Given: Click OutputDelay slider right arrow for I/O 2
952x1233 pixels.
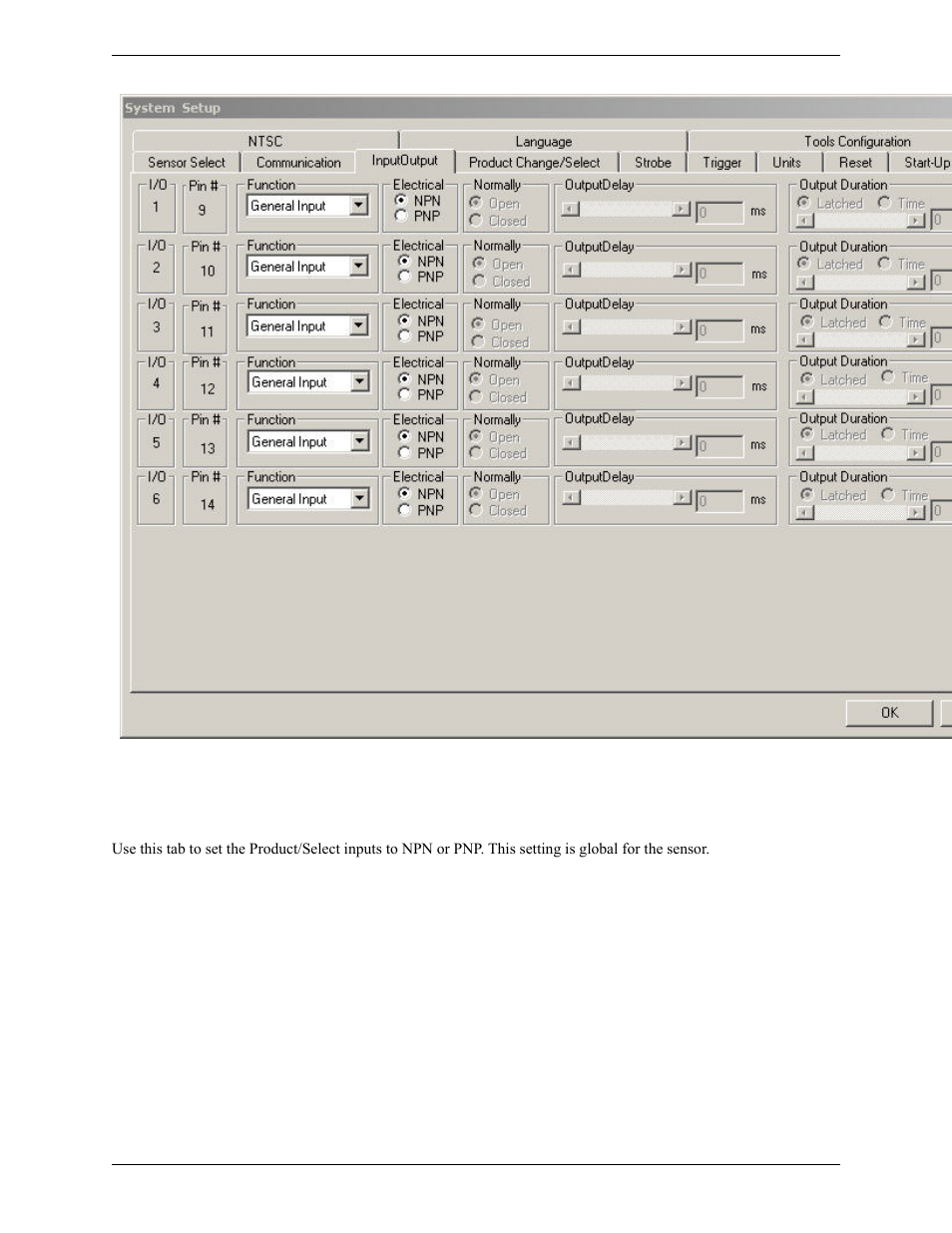Looking at the screenshot, I should coord(683,270).
